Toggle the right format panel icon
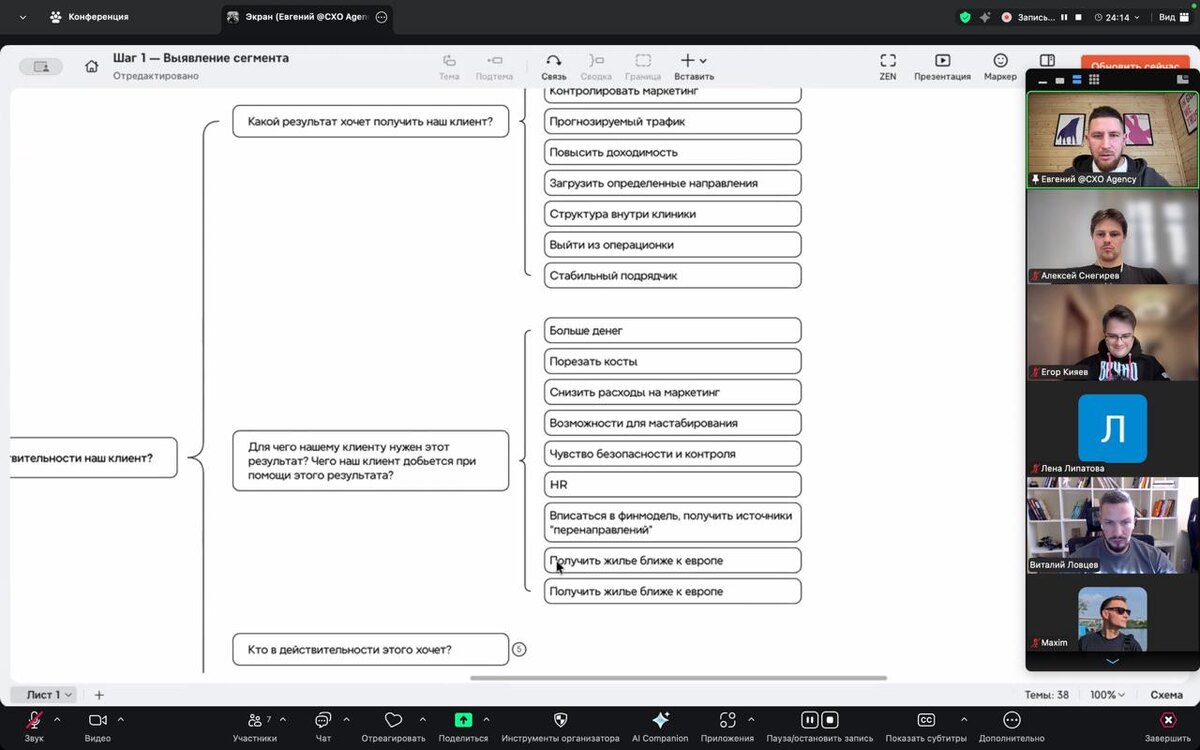The width and height of the screenshot is (1200, 750). 1047,61
